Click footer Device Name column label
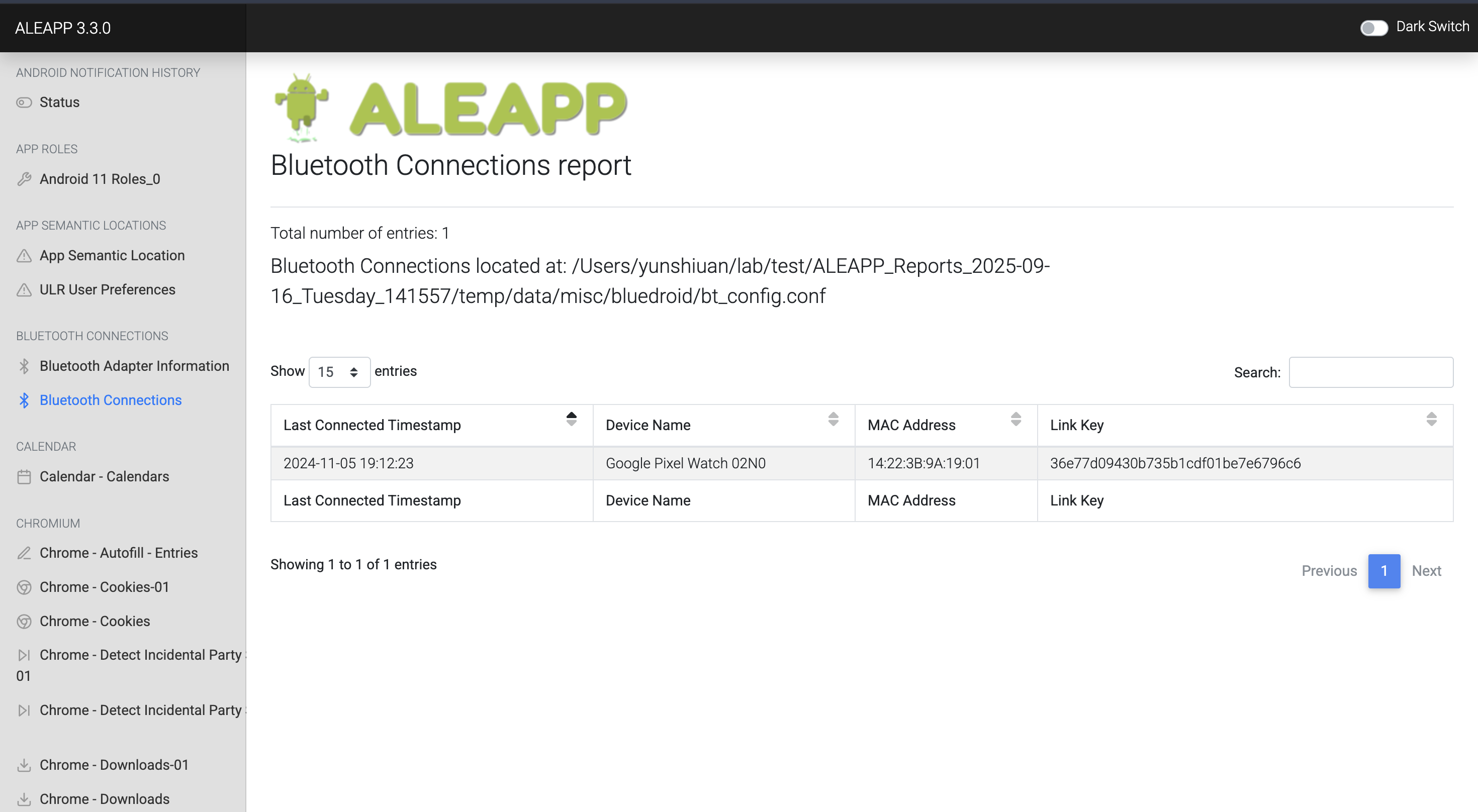The width and height of the screenshot is (1478, 812). (648, 500)
